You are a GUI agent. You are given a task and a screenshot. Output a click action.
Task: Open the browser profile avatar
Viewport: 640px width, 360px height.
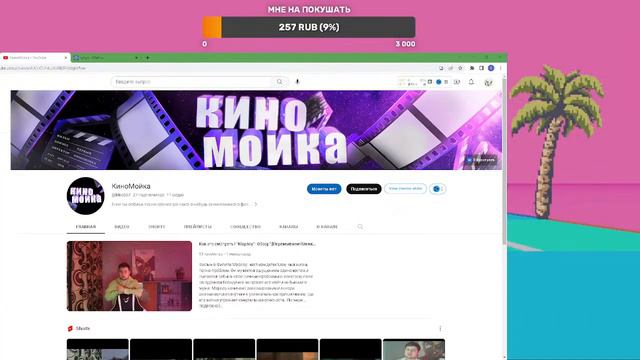coord(491,68)
